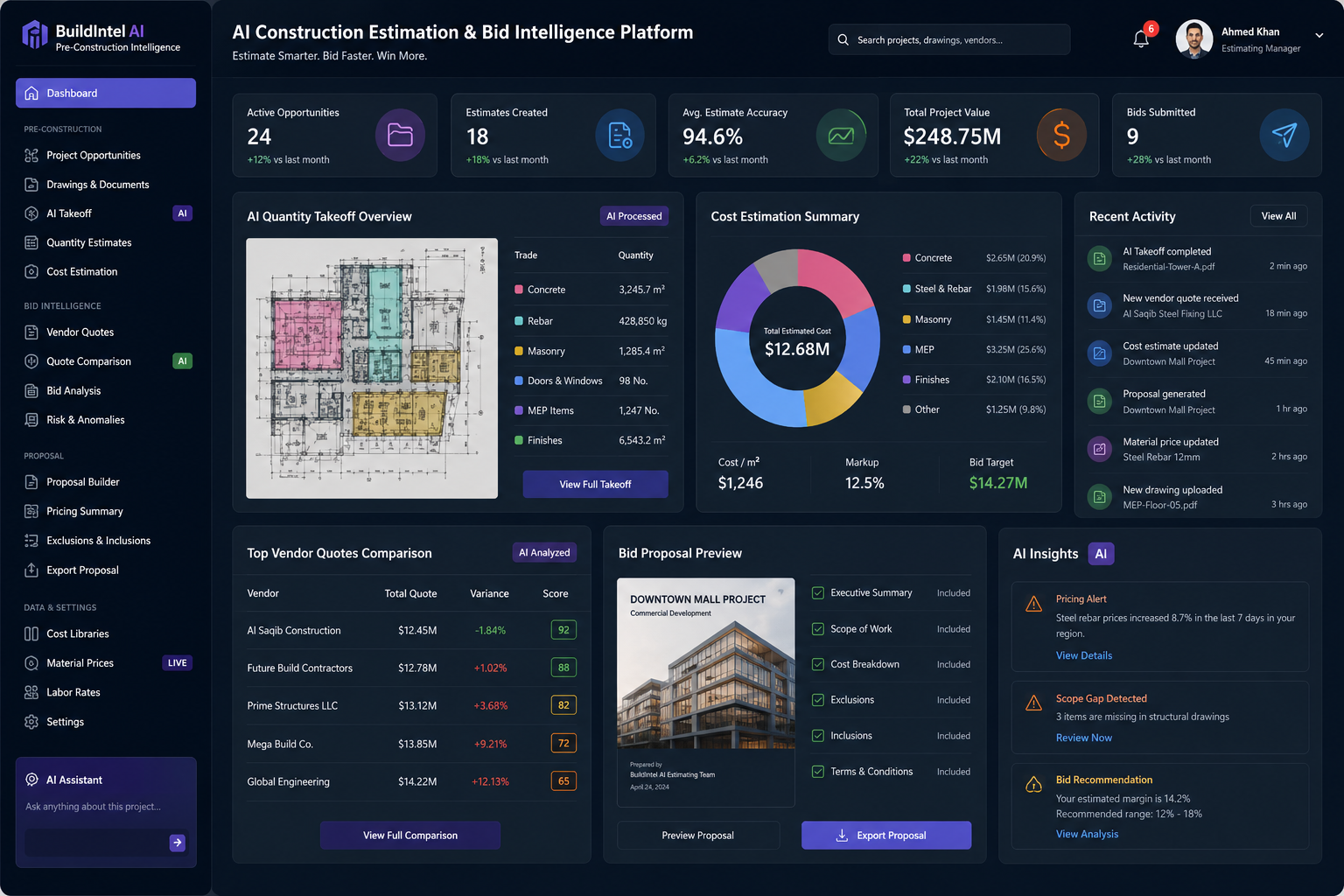The width and height of the screenshot is (1344, 896).
Task: Uncheck the Cost Breakdown checkbox
Action: click(818, 664)
